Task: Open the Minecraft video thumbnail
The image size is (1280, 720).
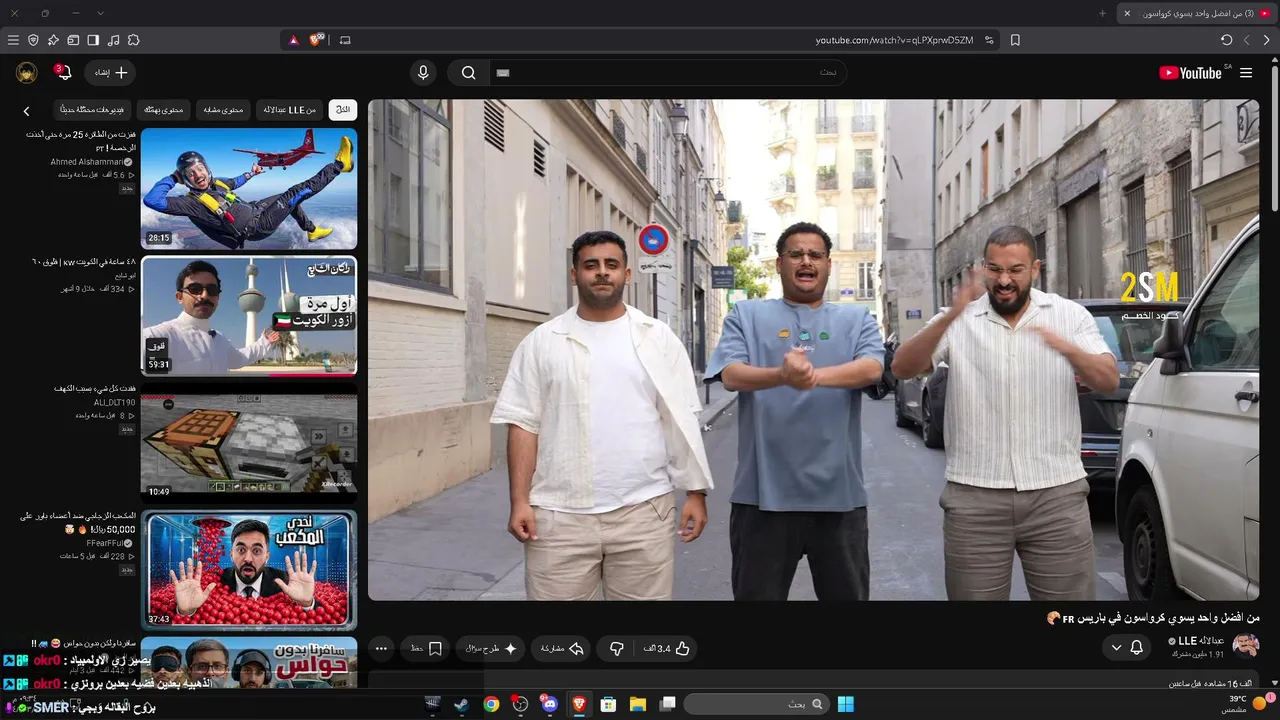Action: pos(249,443)
